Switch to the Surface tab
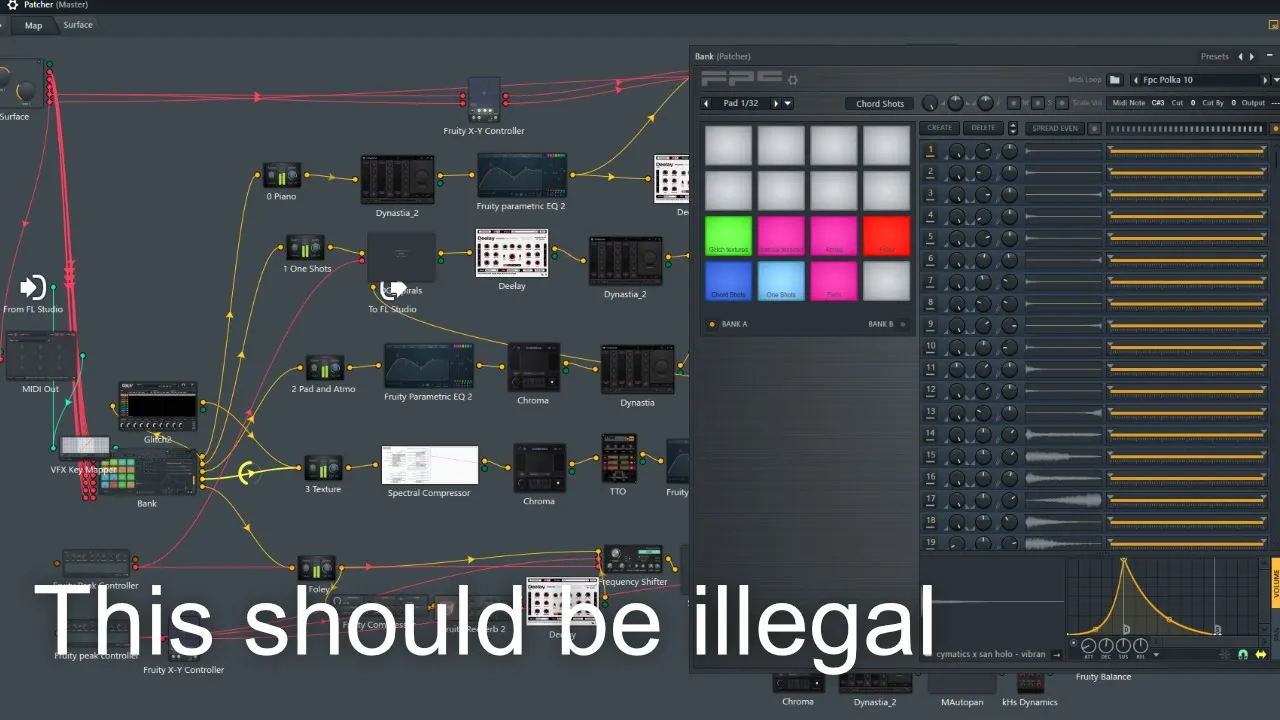 point(78,25)
